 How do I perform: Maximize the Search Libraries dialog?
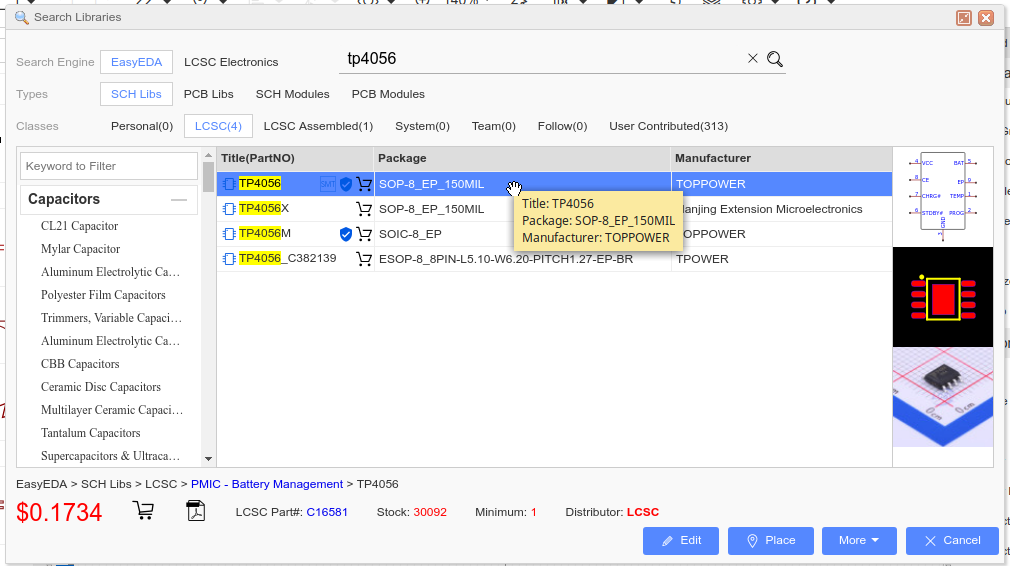[x=964, y=18]
